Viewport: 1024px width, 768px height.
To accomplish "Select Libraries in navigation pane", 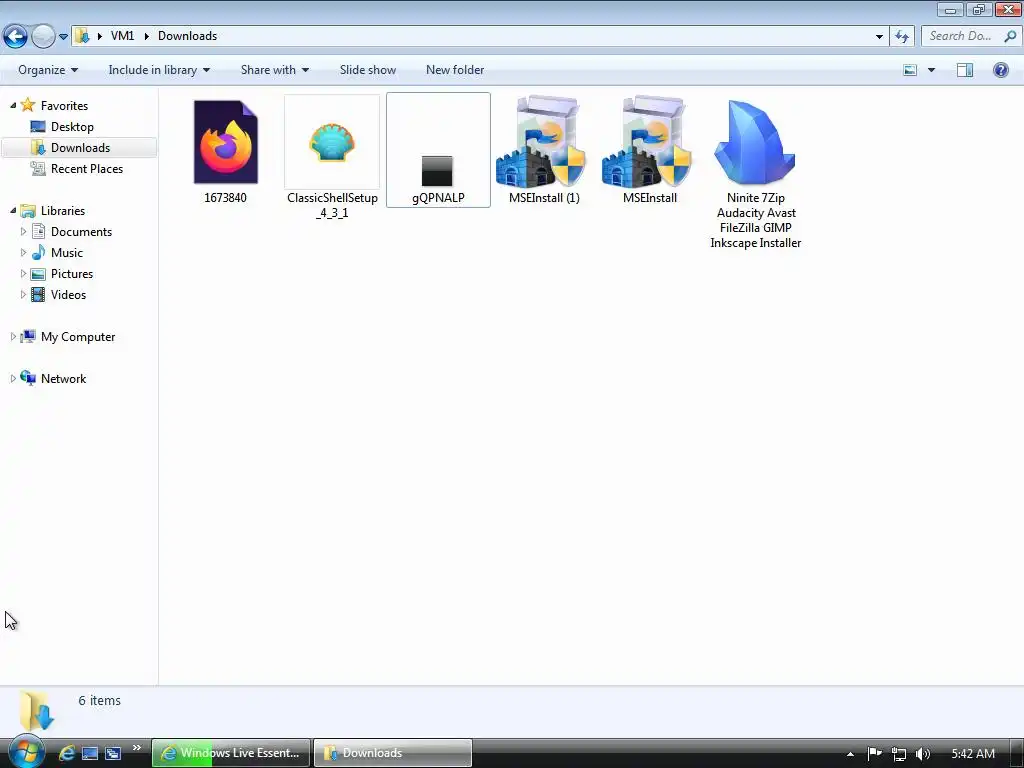I will tap(63, 211).
